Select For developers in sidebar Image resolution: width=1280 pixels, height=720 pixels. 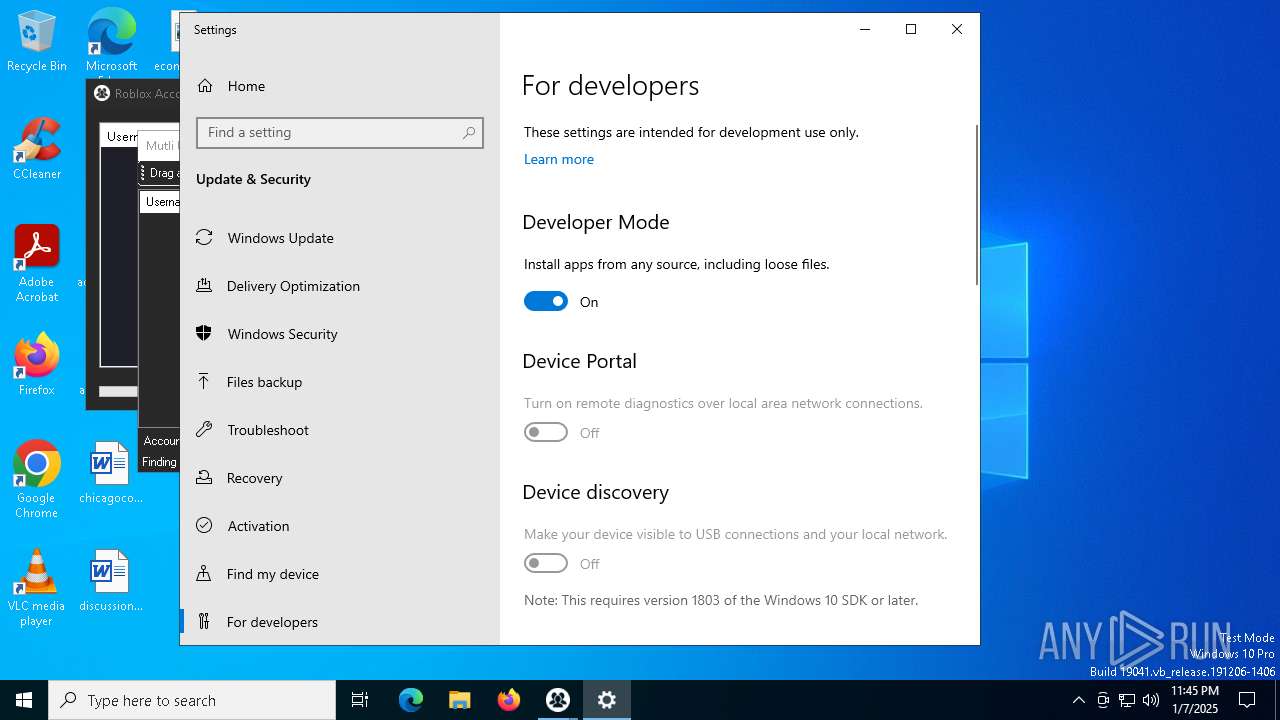[340, 621]
